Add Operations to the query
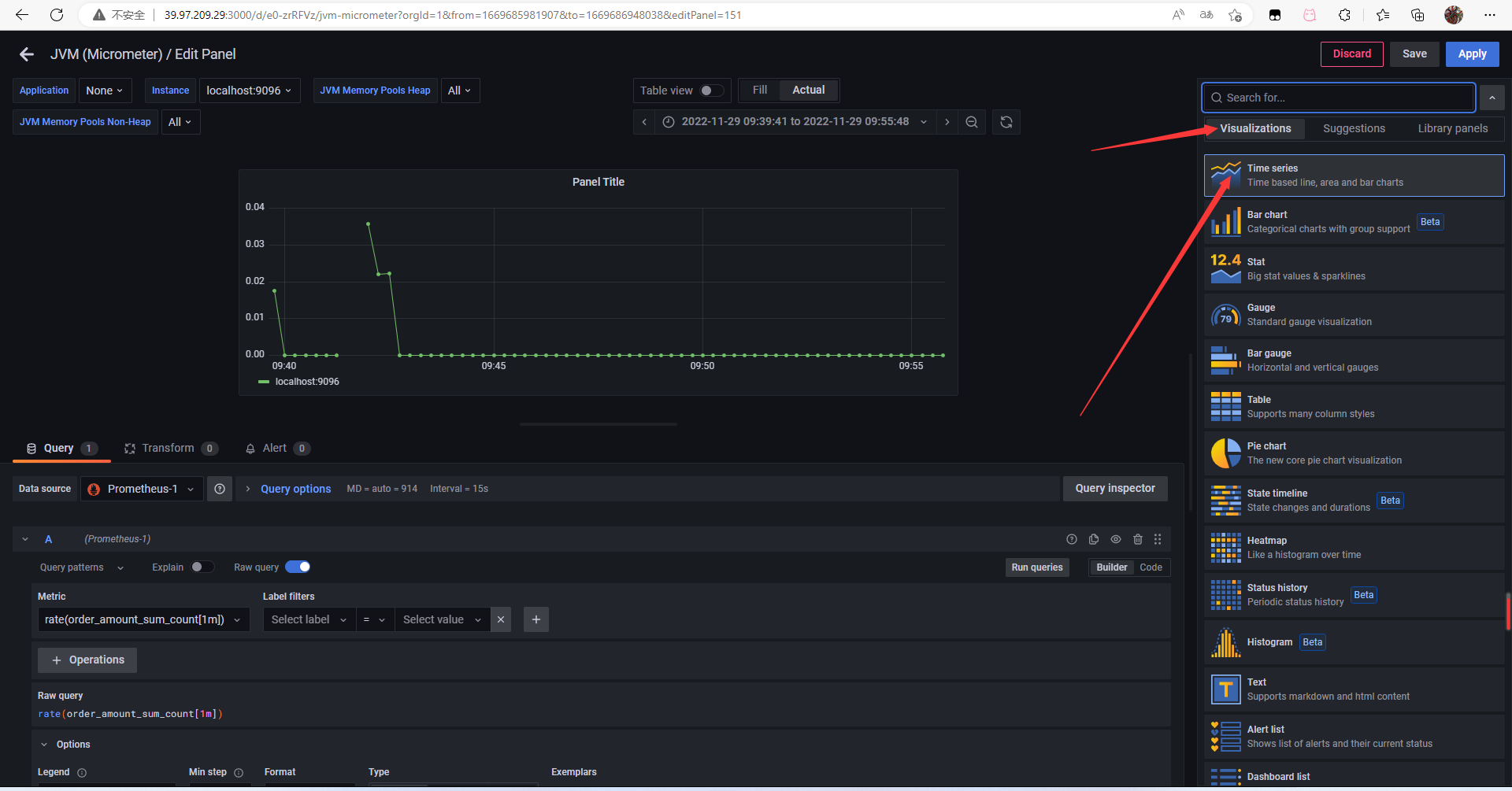 point(87,660)
